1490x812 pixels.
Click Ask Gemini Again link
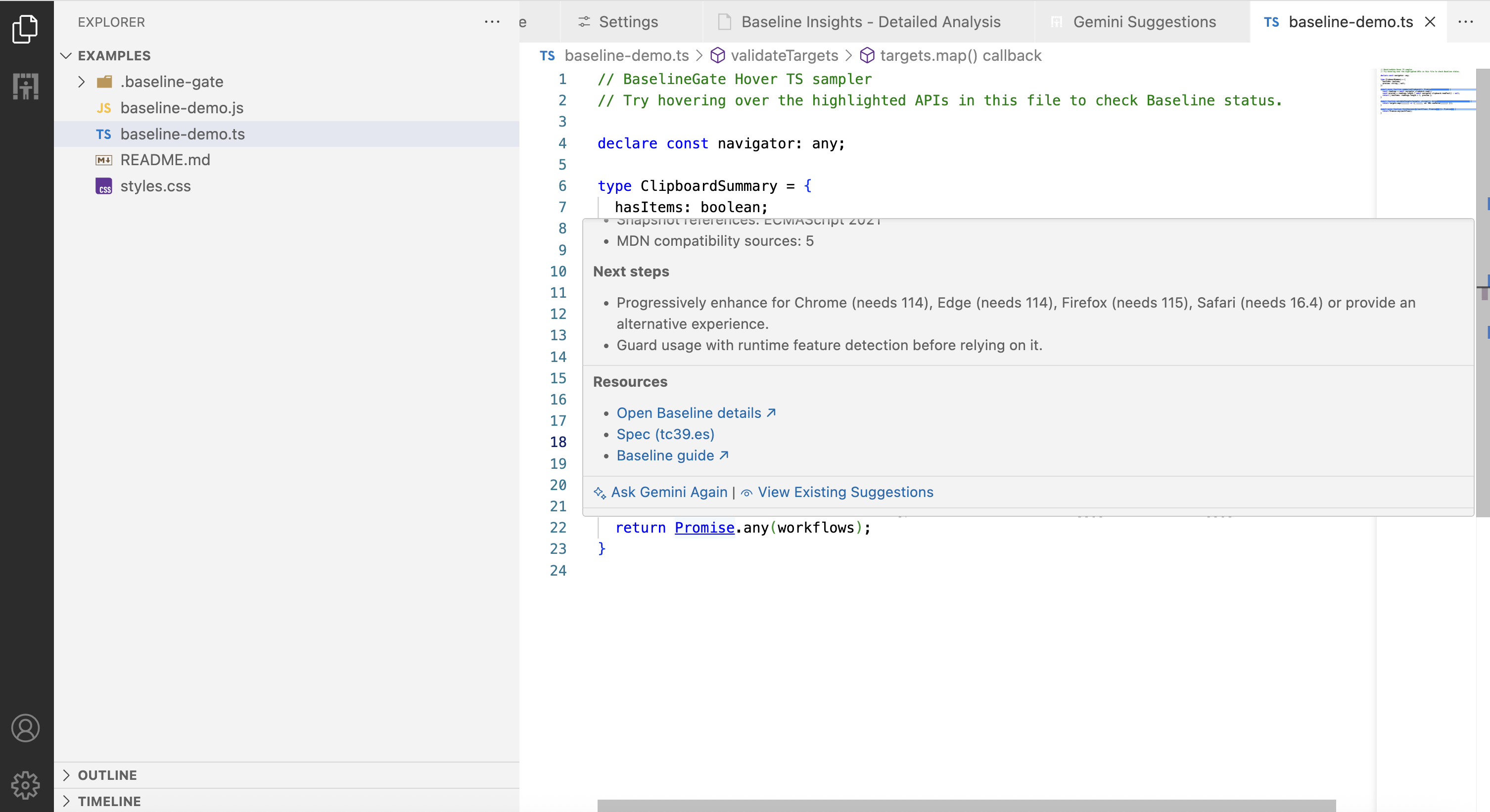point(668,492)
